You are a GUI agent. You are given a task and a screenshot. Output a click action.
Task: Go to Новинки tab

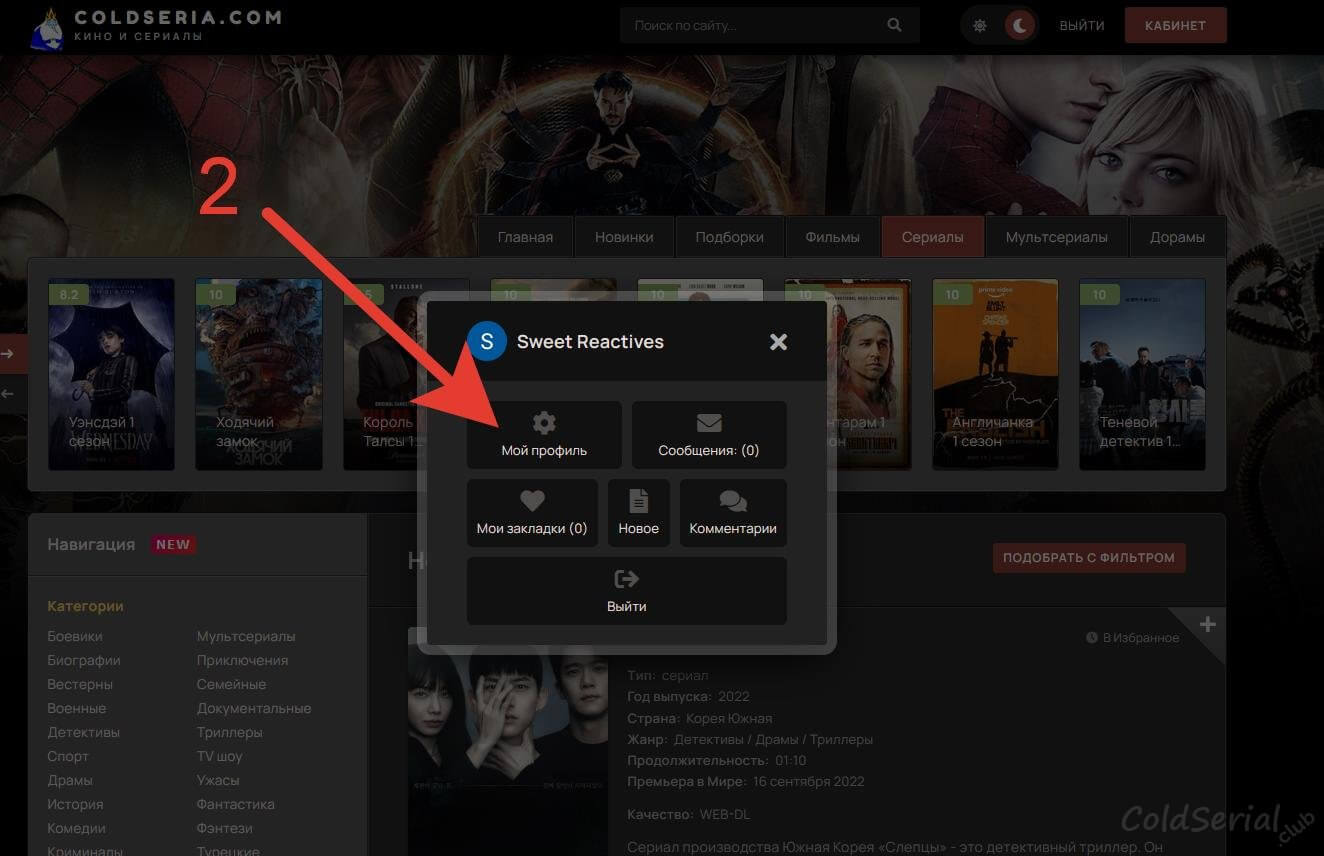tap(624, 237)
